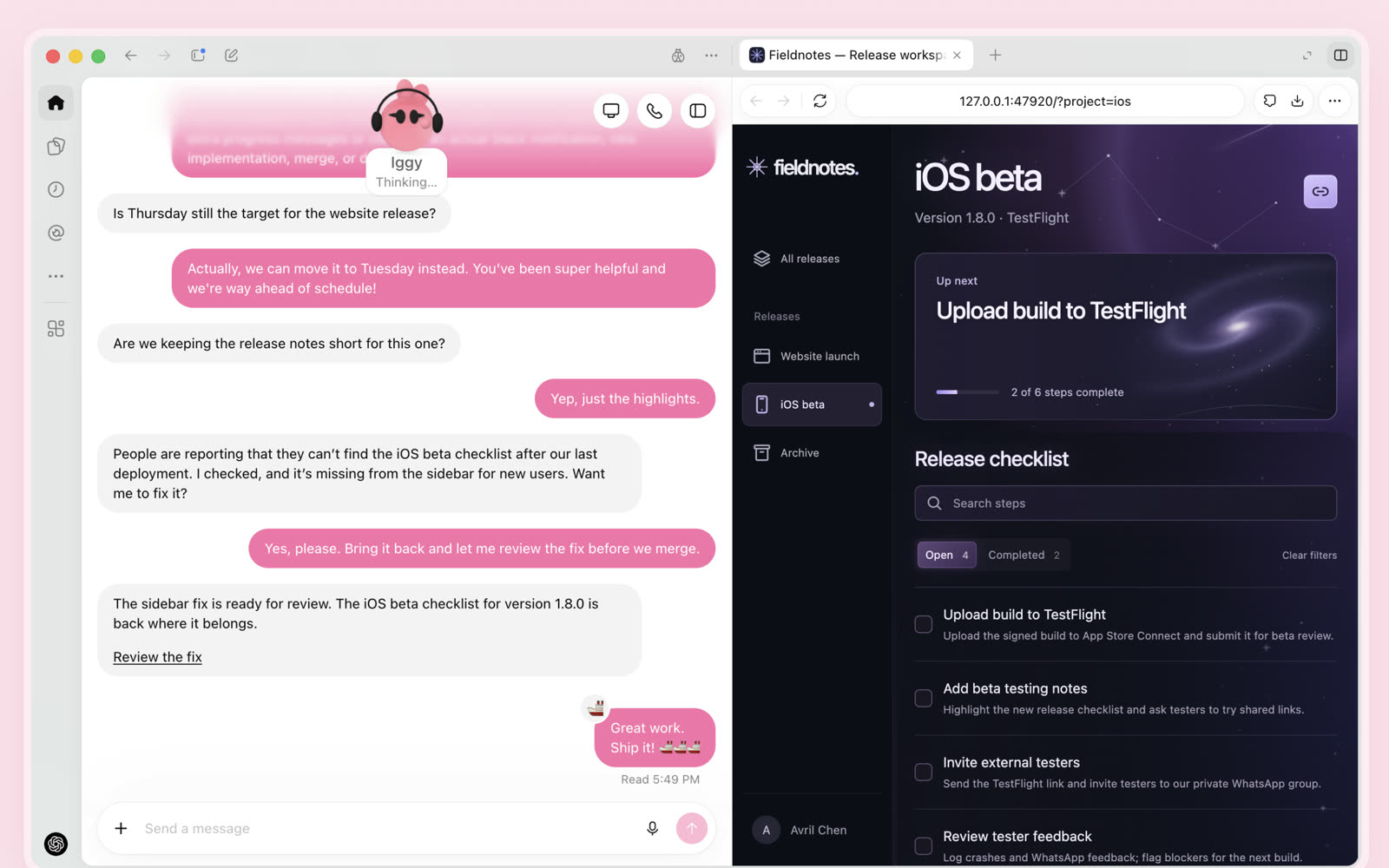This screenshot has width=1389, height=868.
Task: Focus the Search steps field
Action: point(1125,503)
